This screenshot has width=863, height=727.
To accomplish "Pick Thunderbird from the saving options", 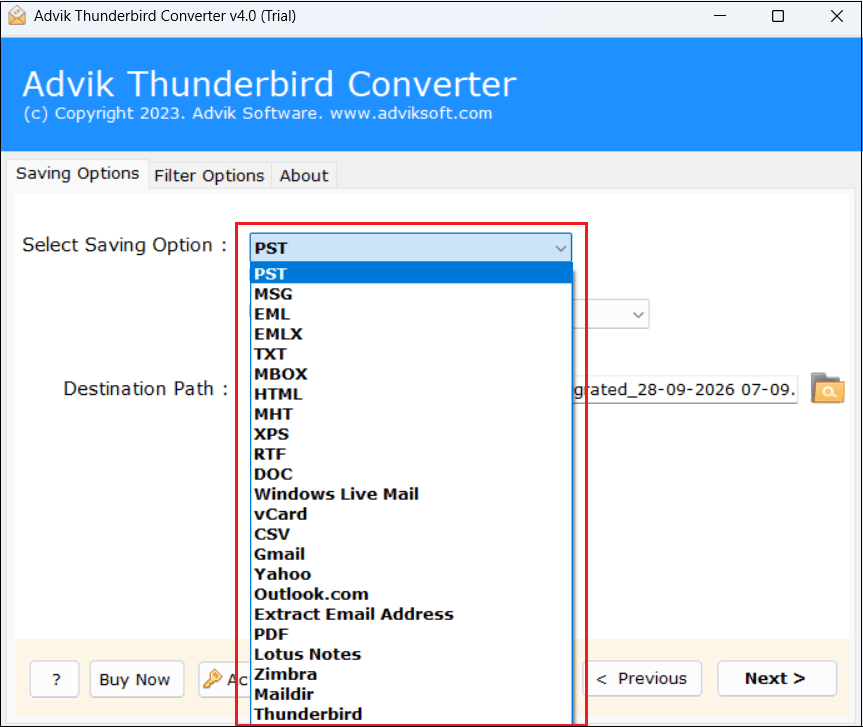I will click(x=412, y=714).
